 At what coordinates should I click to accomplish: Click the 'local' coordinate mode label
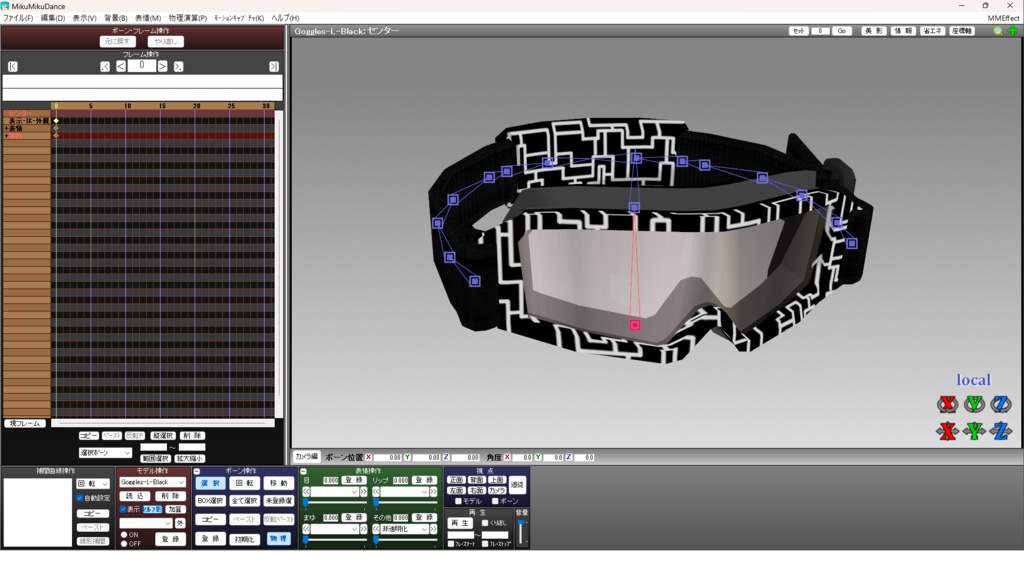(973, 380)
